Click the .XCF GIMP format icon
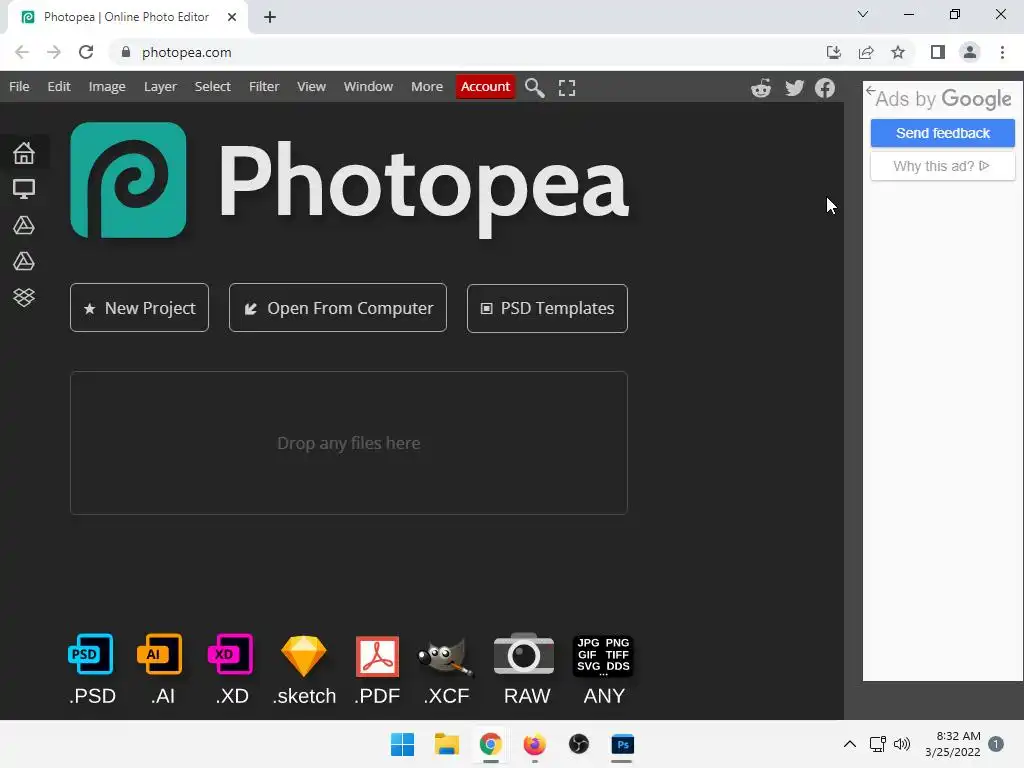1024x768 pixels. tap(446, 656)
